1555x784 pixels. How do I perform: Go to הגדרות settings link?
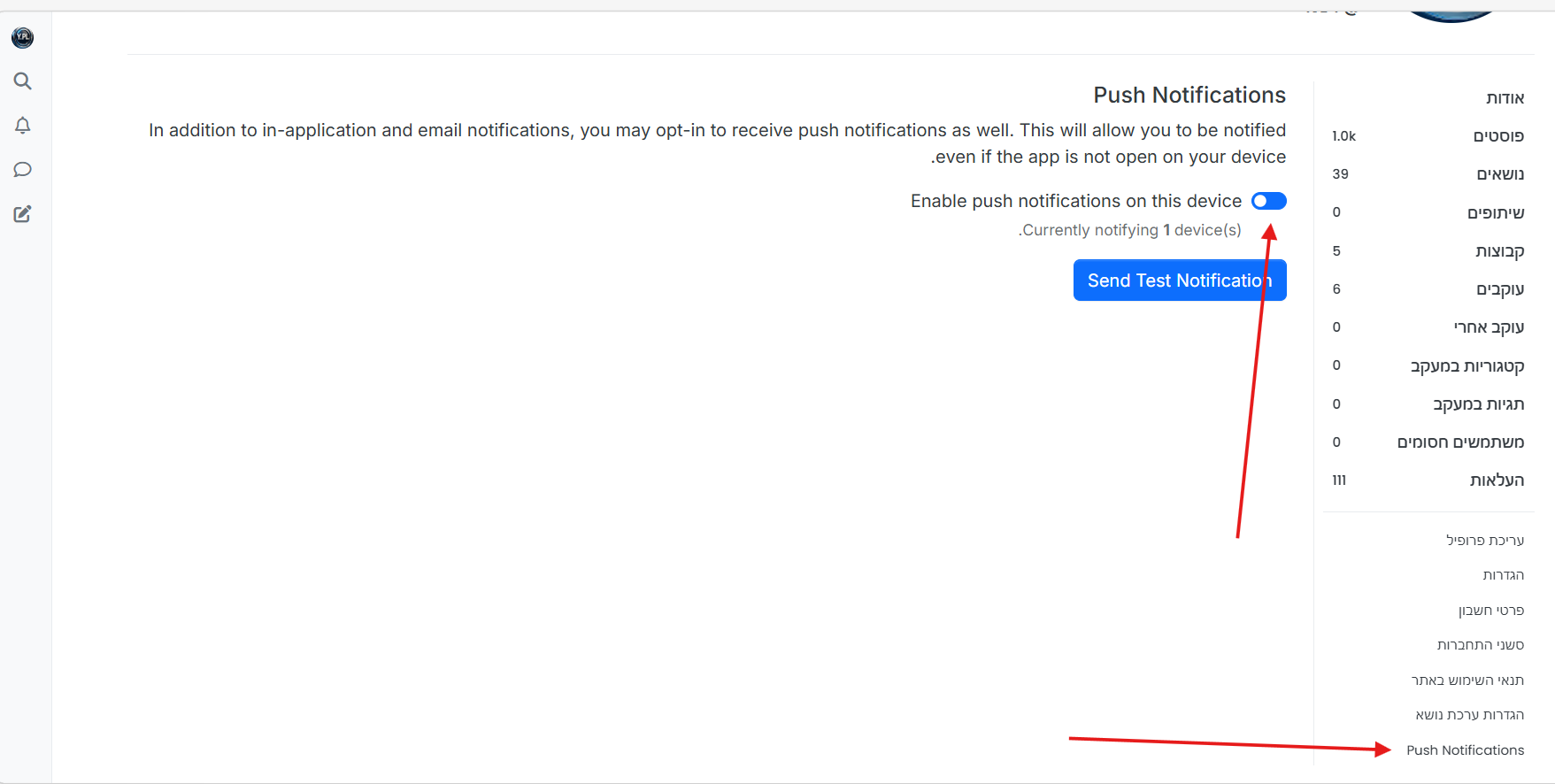coord(1503,575)
